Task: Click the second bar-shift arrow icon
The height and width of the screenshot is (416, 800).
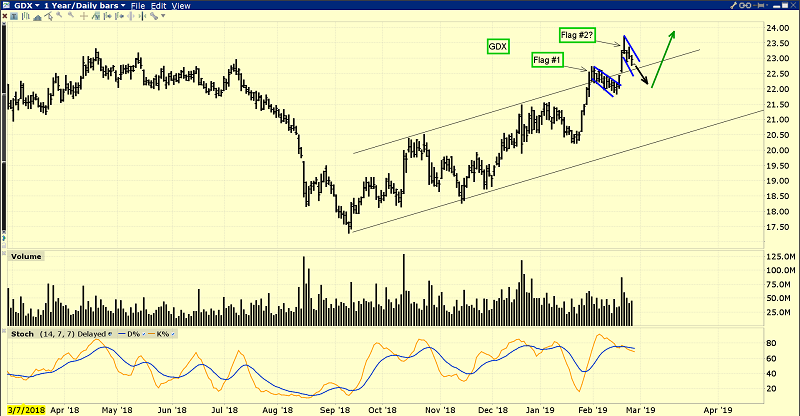Action: pyautogui.click(x=119, y=16)
